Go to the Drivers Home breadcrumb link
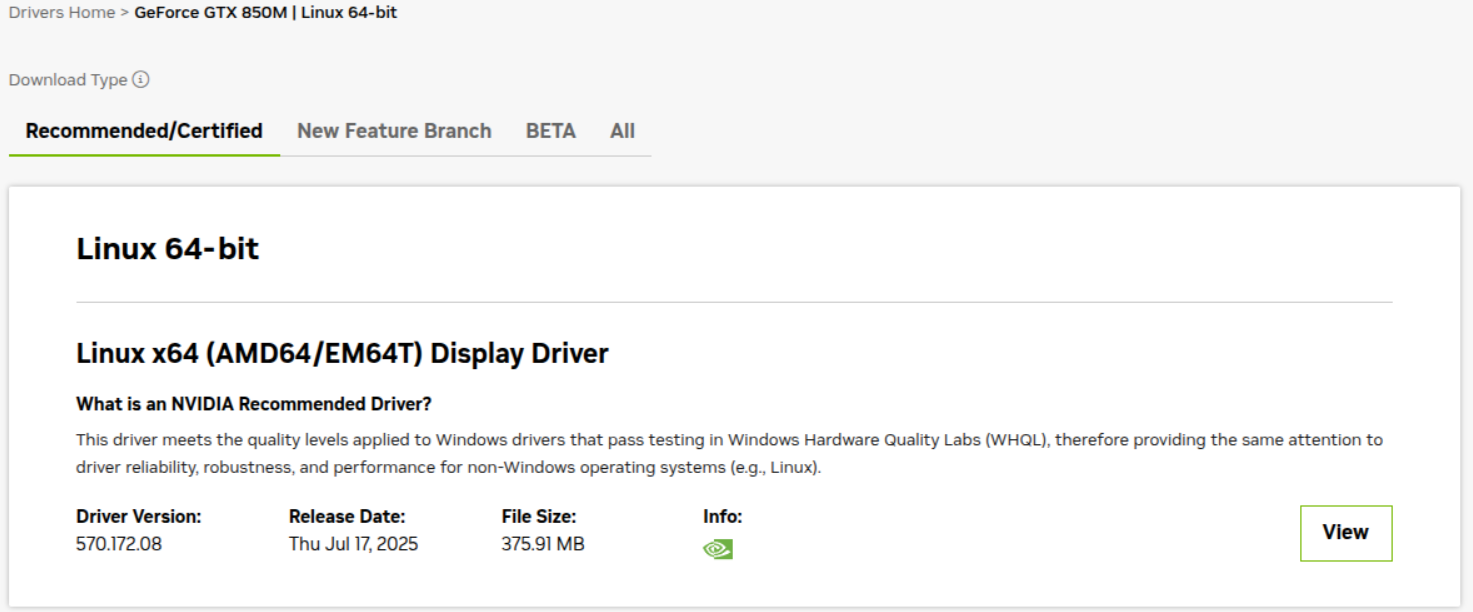Image resolution: width=1473 pixels, height=612 pixels. pos(62,13)
